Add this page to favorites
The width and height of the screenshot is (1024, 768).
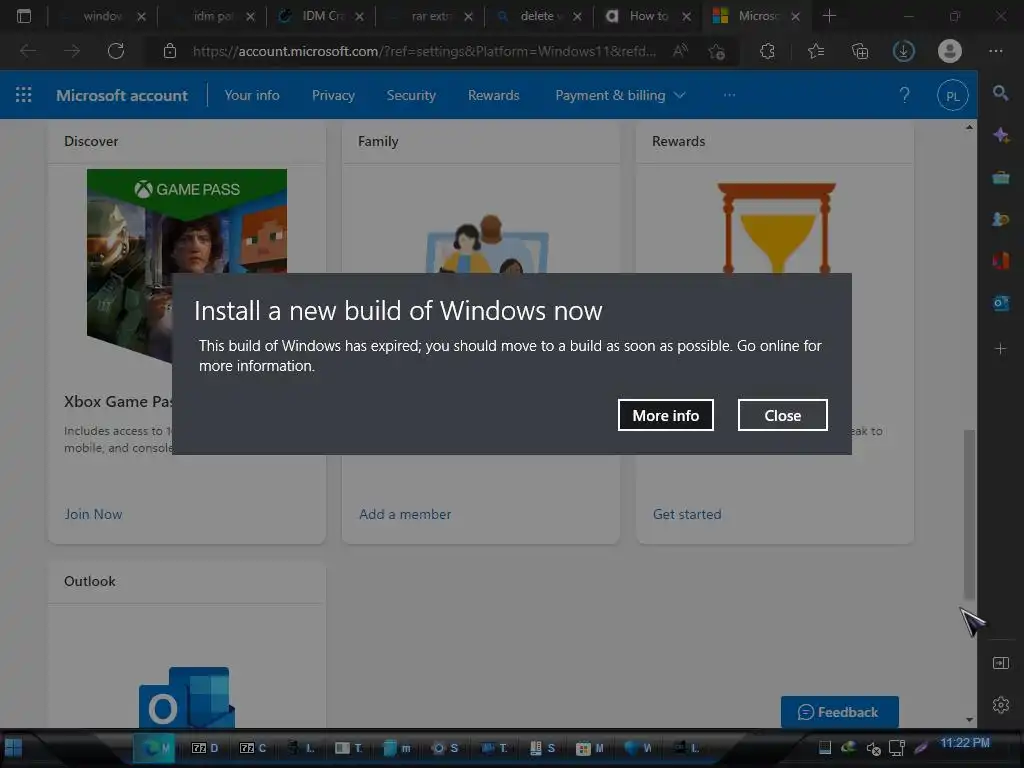click(x=716, y=51)
